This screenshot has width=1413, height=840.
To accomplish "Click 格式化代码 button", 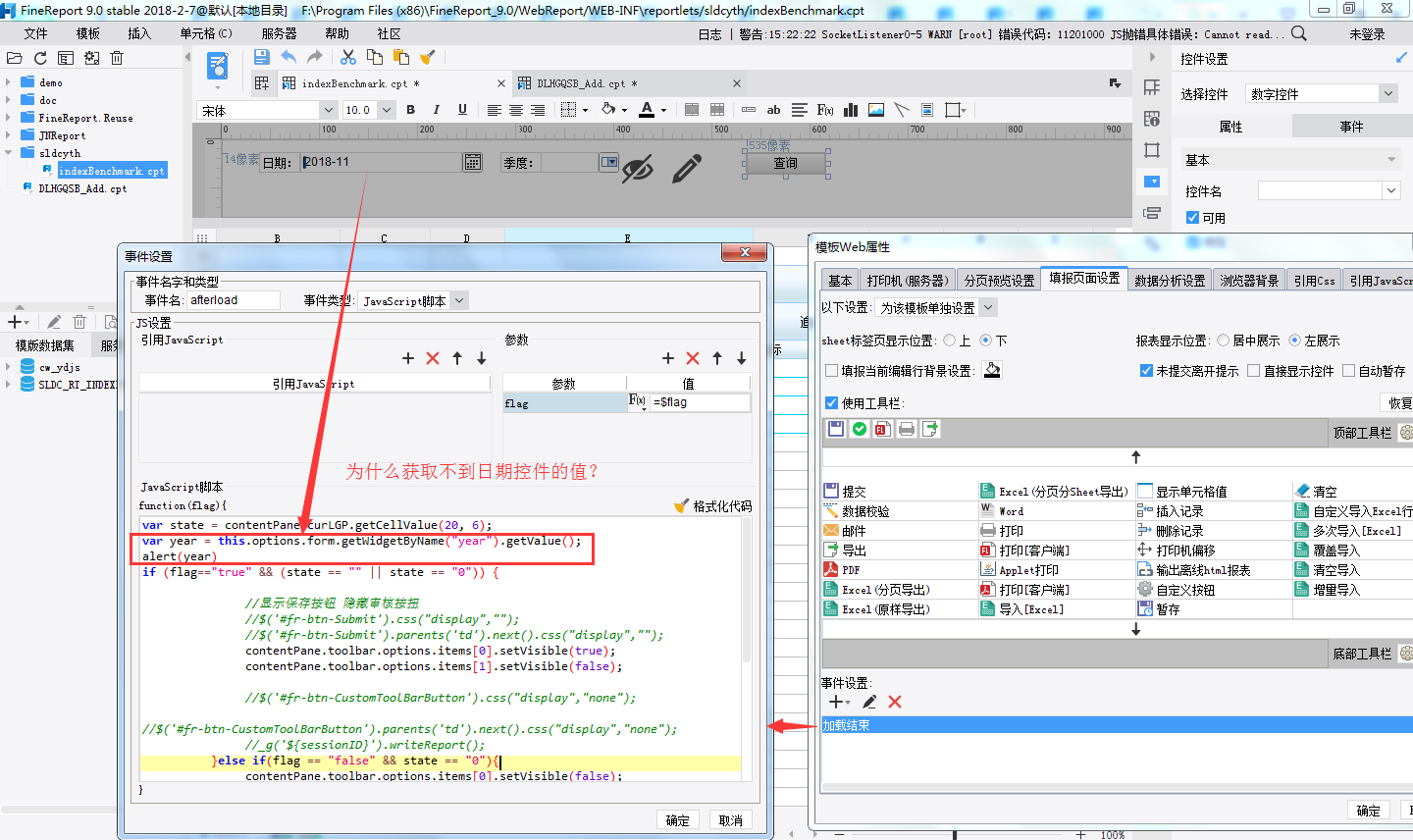I will pyautogui.click(x=713, y=506).
